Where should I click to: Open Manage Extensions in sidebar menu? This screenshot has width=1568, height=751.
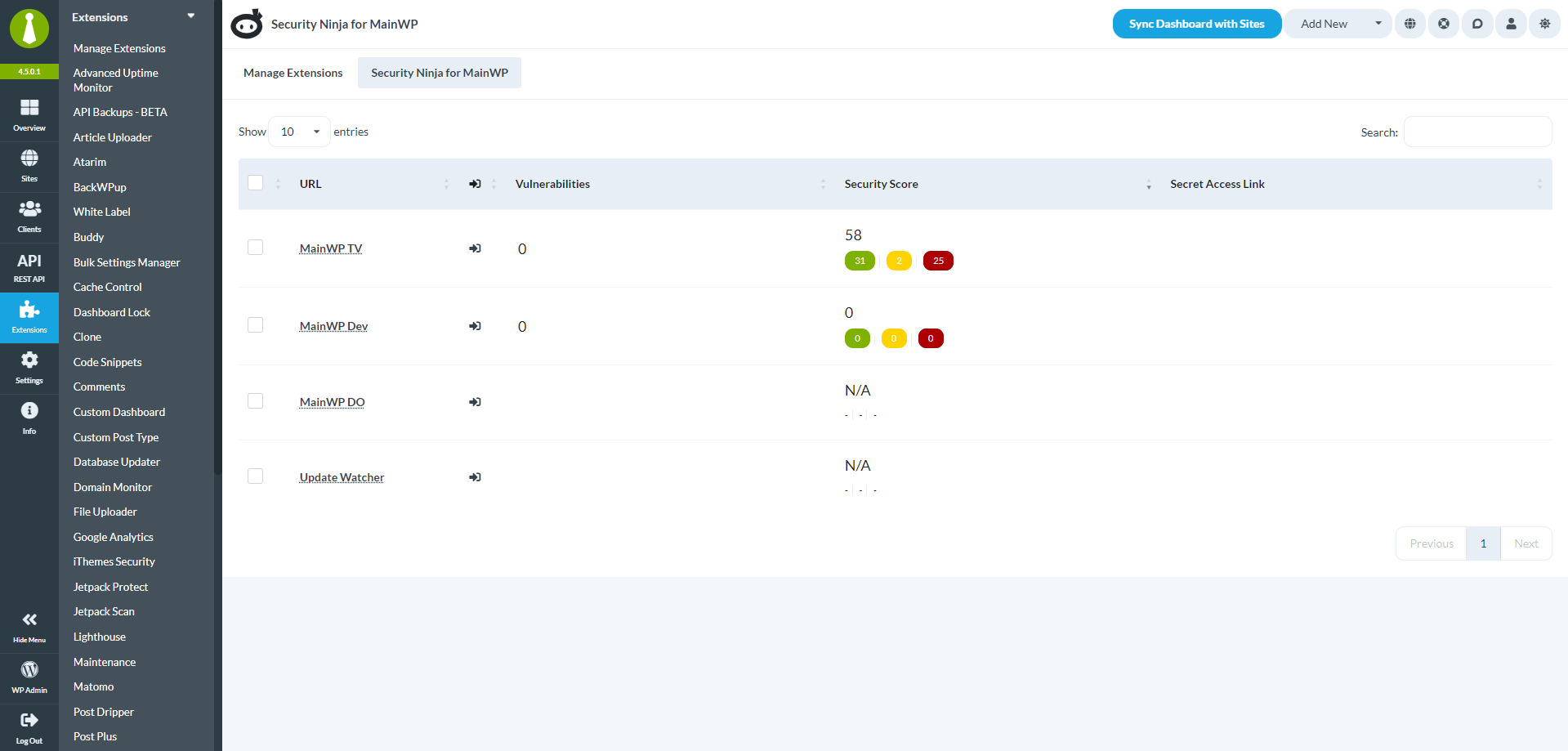[119, 48]
